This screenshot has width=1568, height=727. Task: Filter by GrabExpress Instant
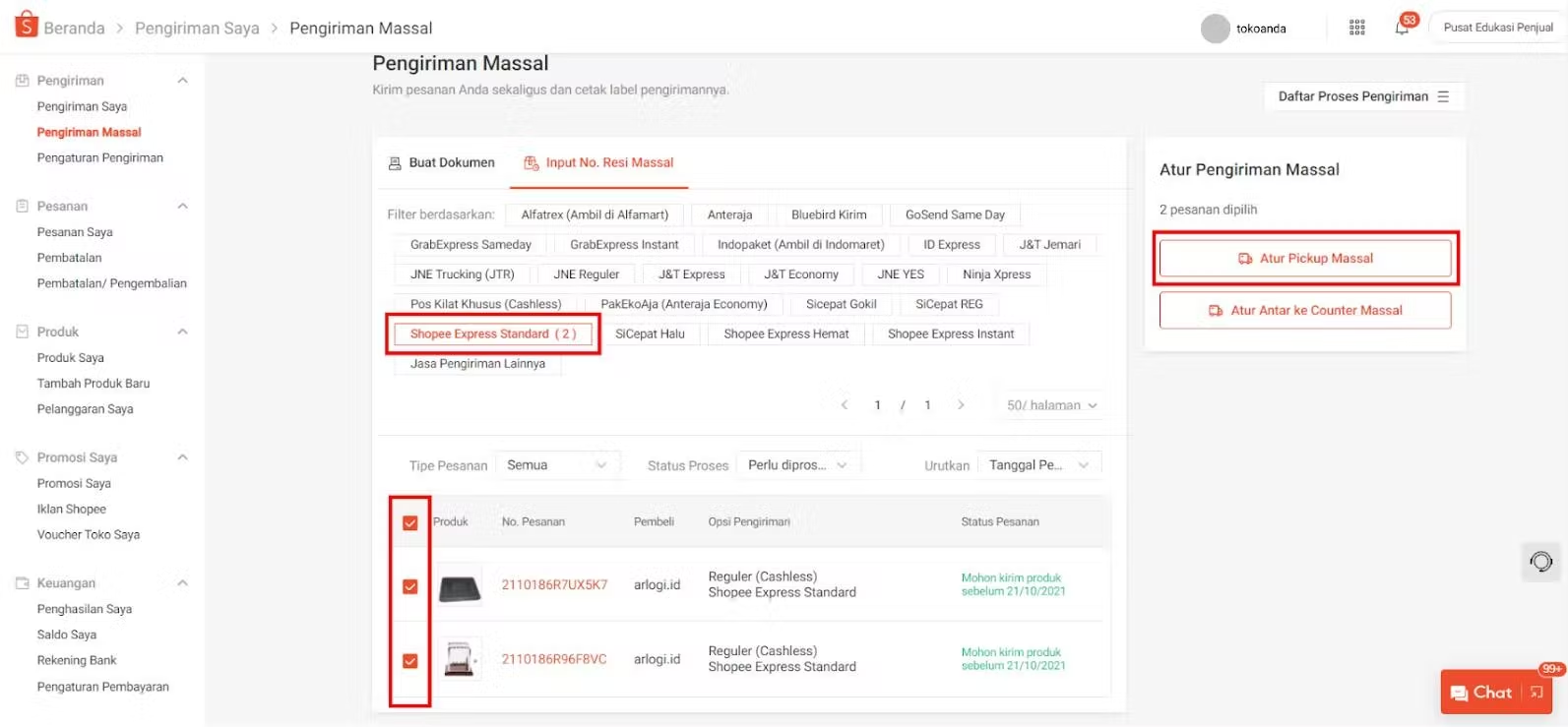[624, 245]
